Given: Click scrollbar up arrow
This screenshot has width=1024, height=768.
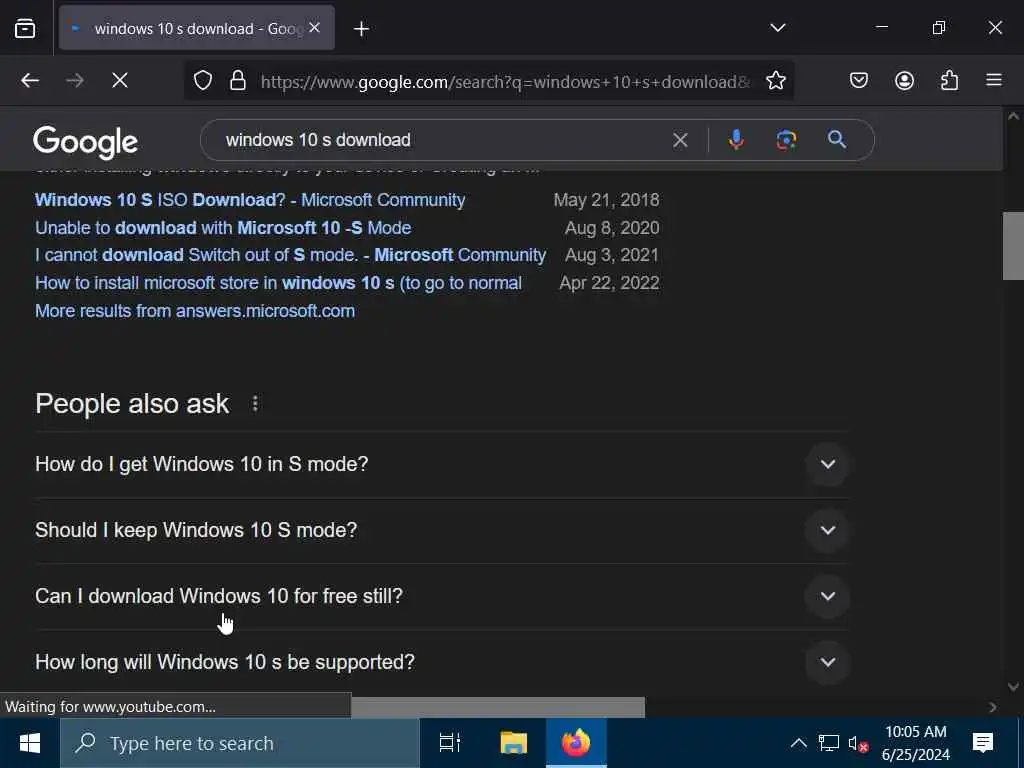Looking at the screenshot, I should pos(1013,116).
